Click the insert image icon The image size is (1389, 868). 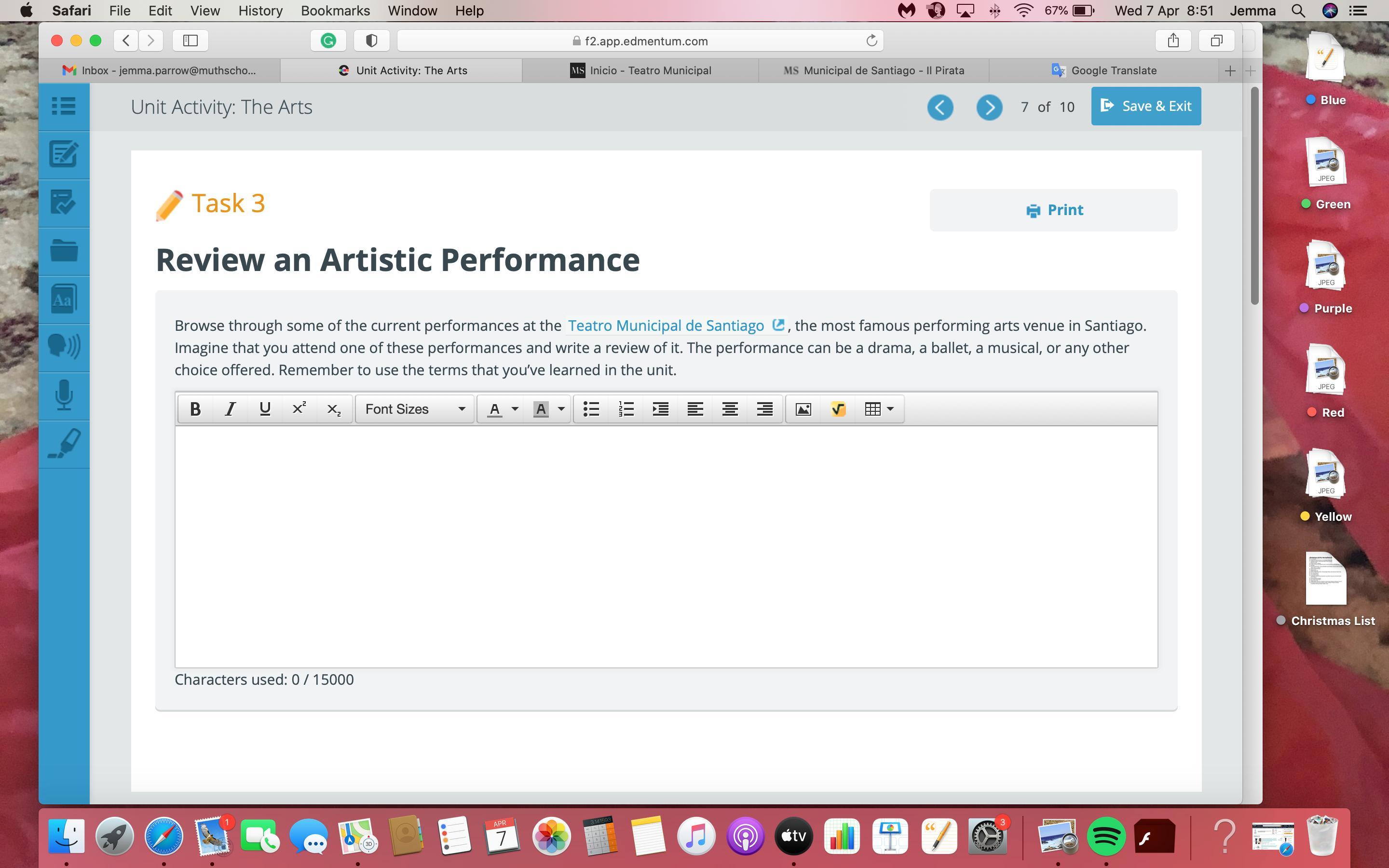[803, 409]
